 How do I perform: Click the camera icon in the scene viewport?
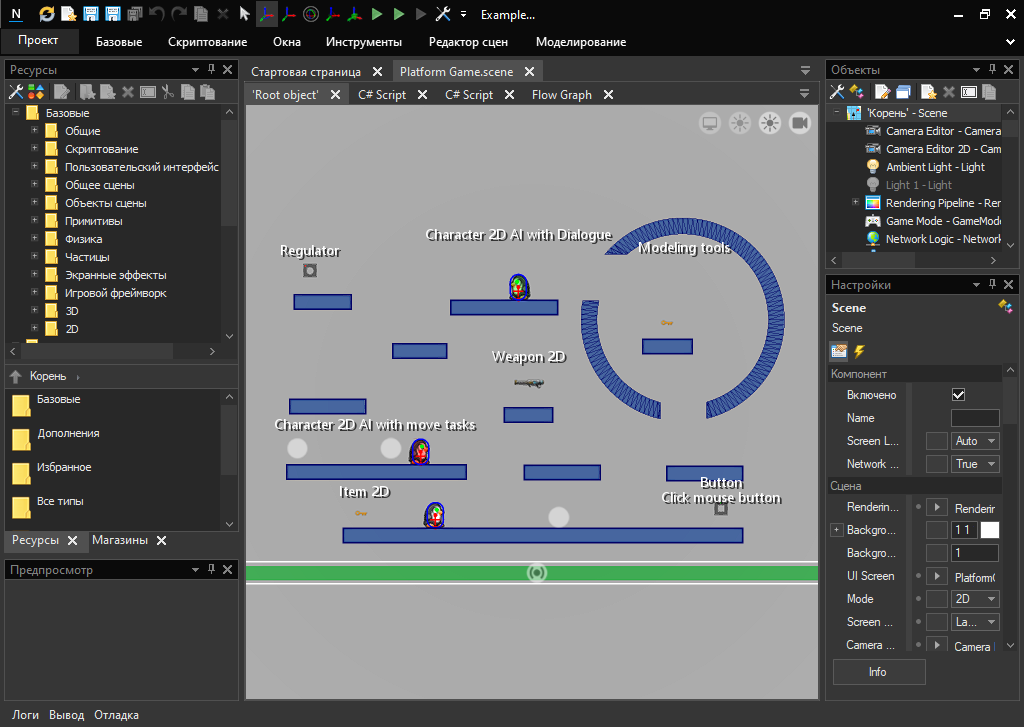tap(799, 123)
